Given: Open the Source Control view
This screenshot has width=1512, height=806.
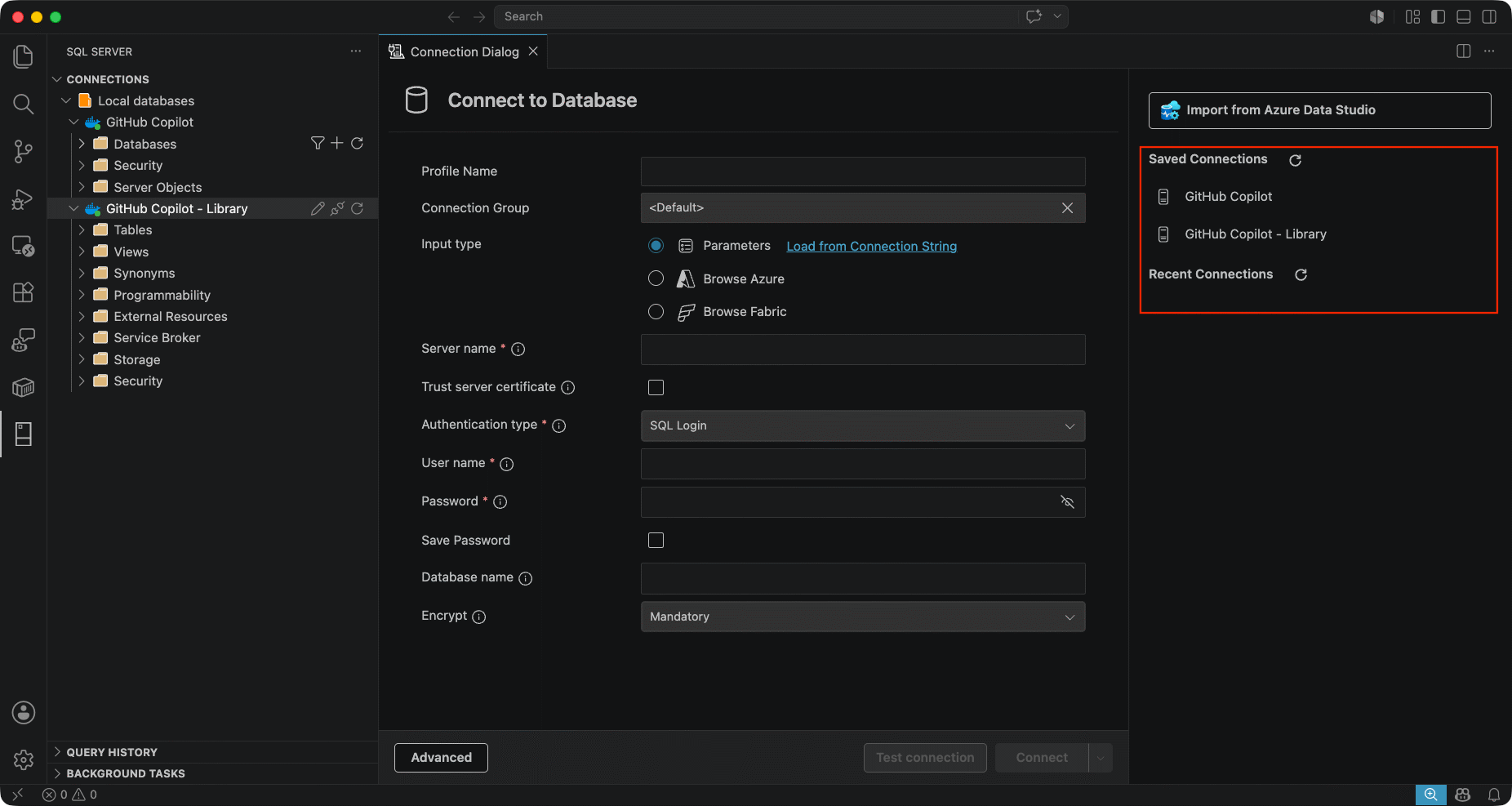Looking at the screenshot, I should (x=23, y=151).
